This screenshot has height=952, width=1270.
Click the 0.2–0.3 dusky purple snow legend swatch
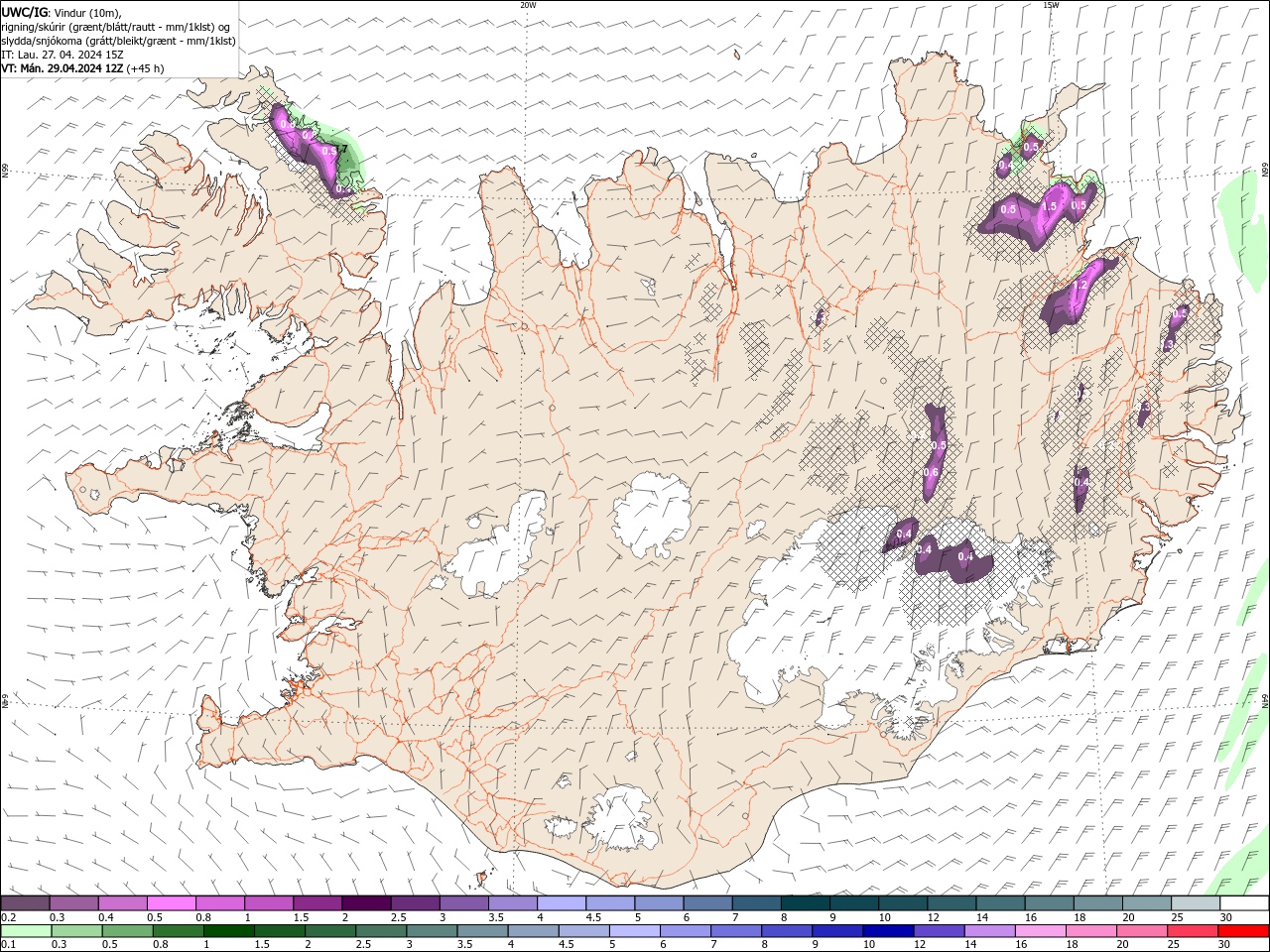[x=26, y=903]
